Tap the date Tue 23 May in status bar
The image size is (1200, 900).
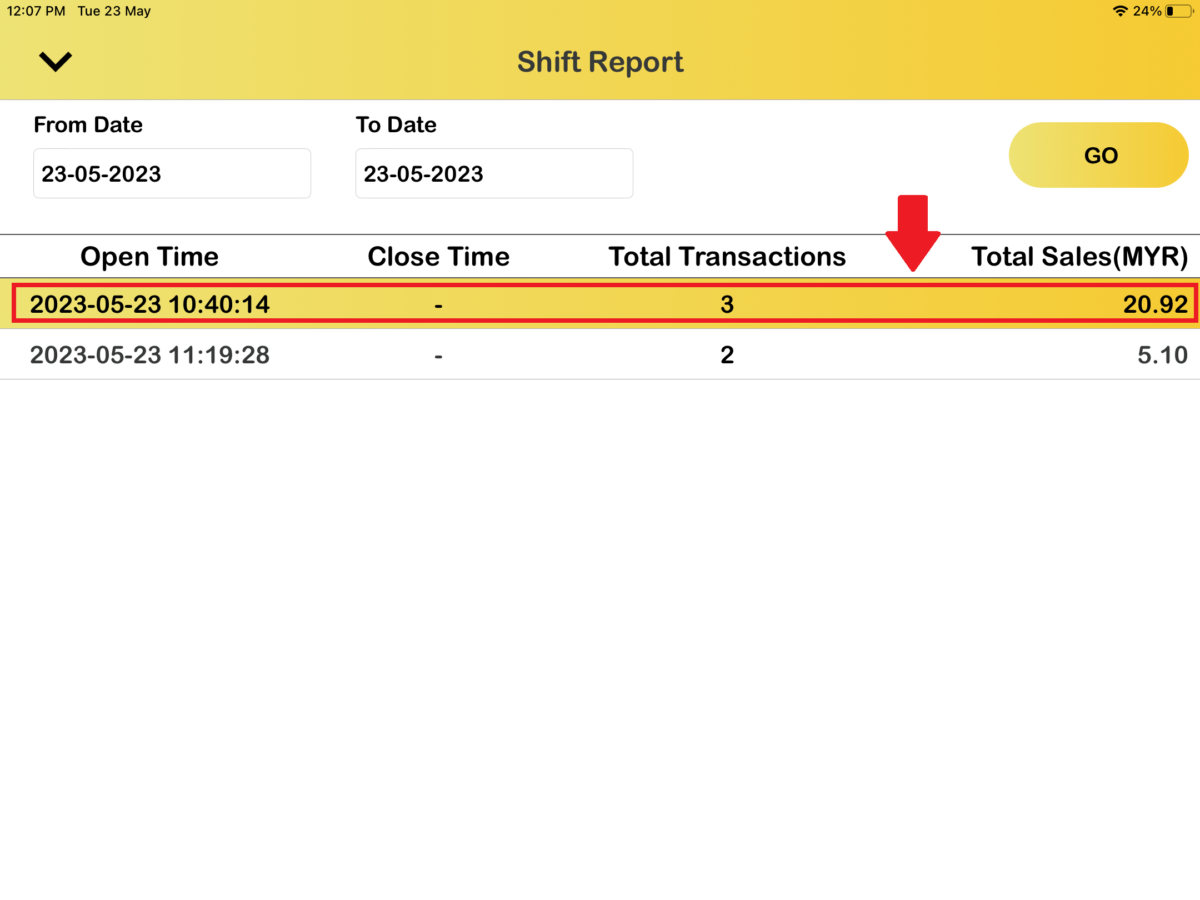[x=112, y=12]
